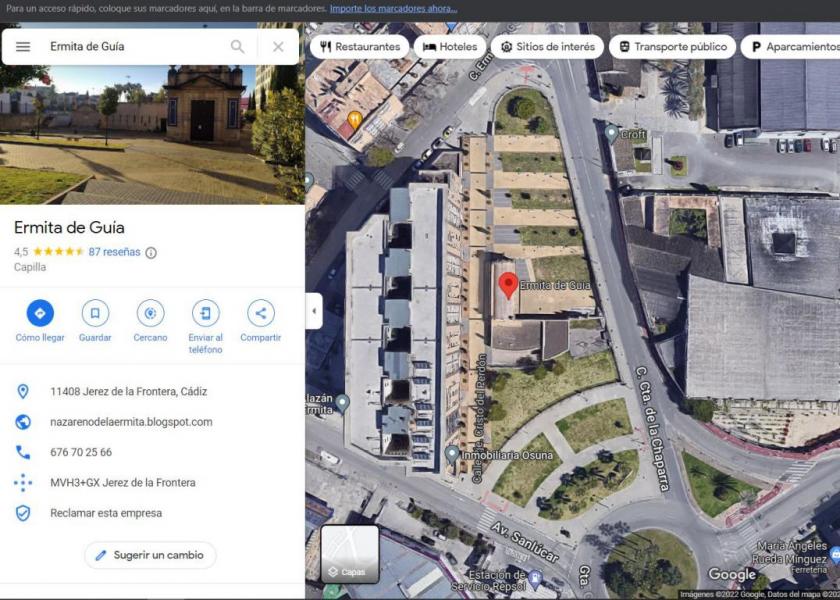Share place using Compartir icon

point(260,313)
